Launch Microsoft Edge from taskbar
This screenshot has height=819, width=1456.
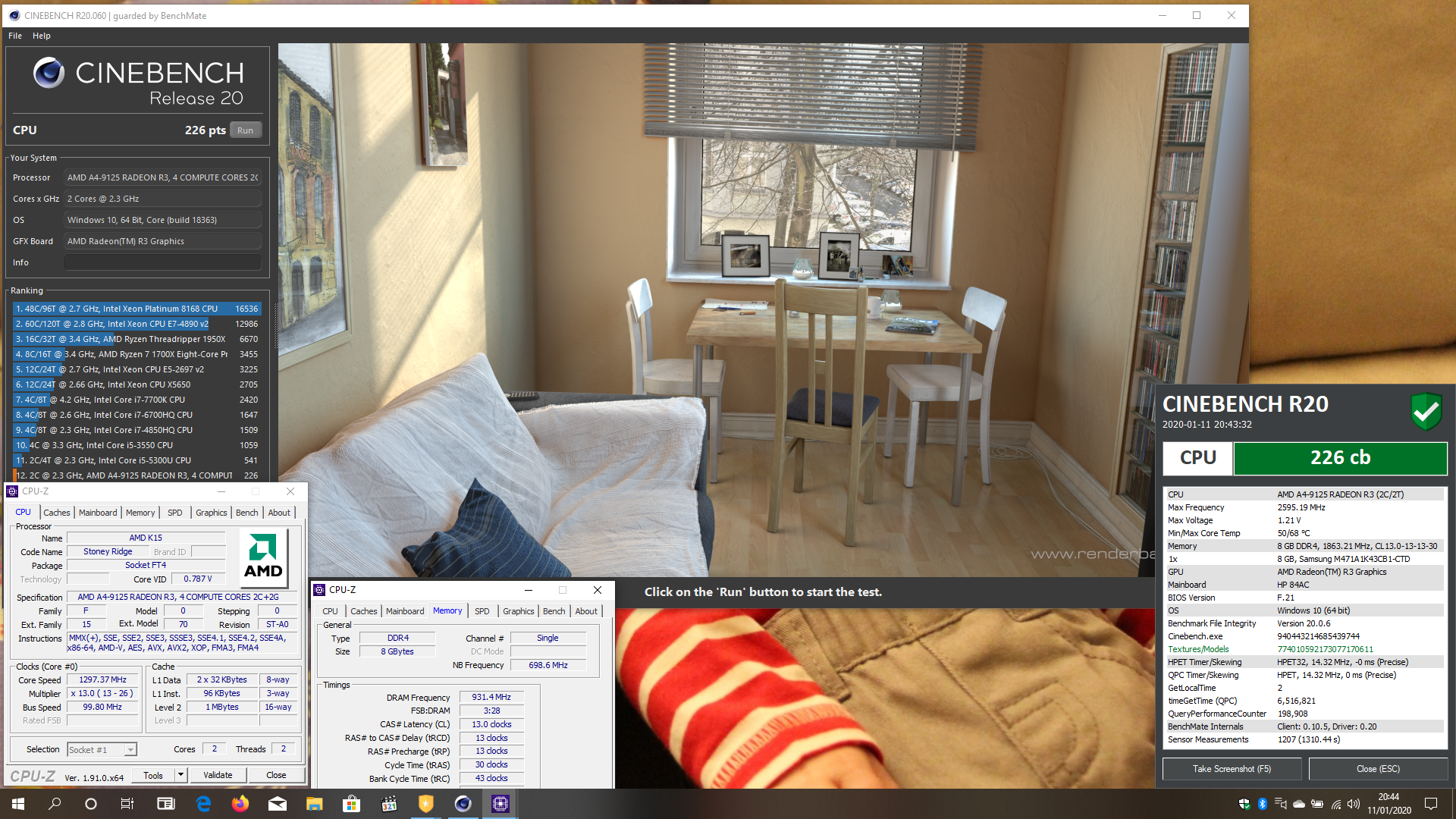click(x=203, y=804)
